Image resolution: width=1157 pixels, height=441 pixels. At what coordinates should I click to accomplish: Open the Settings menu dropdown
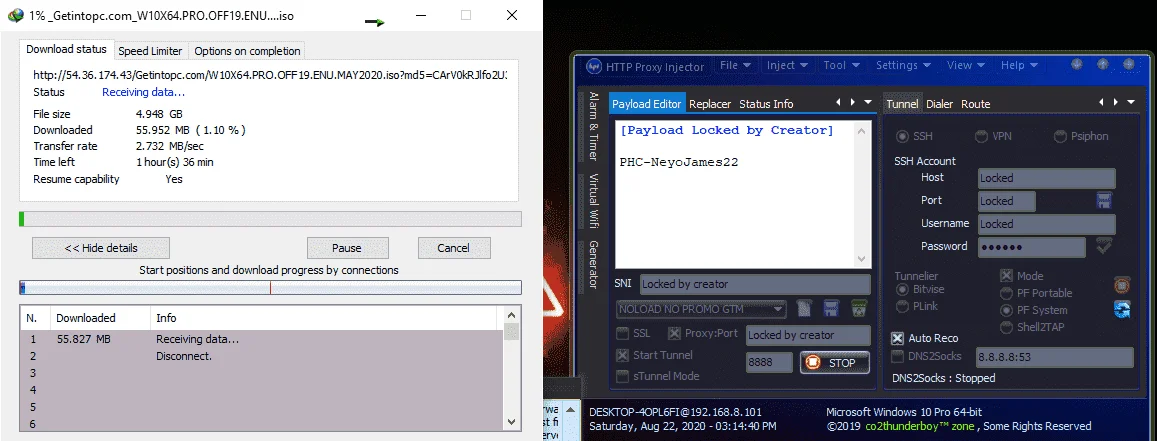(904, 66)
